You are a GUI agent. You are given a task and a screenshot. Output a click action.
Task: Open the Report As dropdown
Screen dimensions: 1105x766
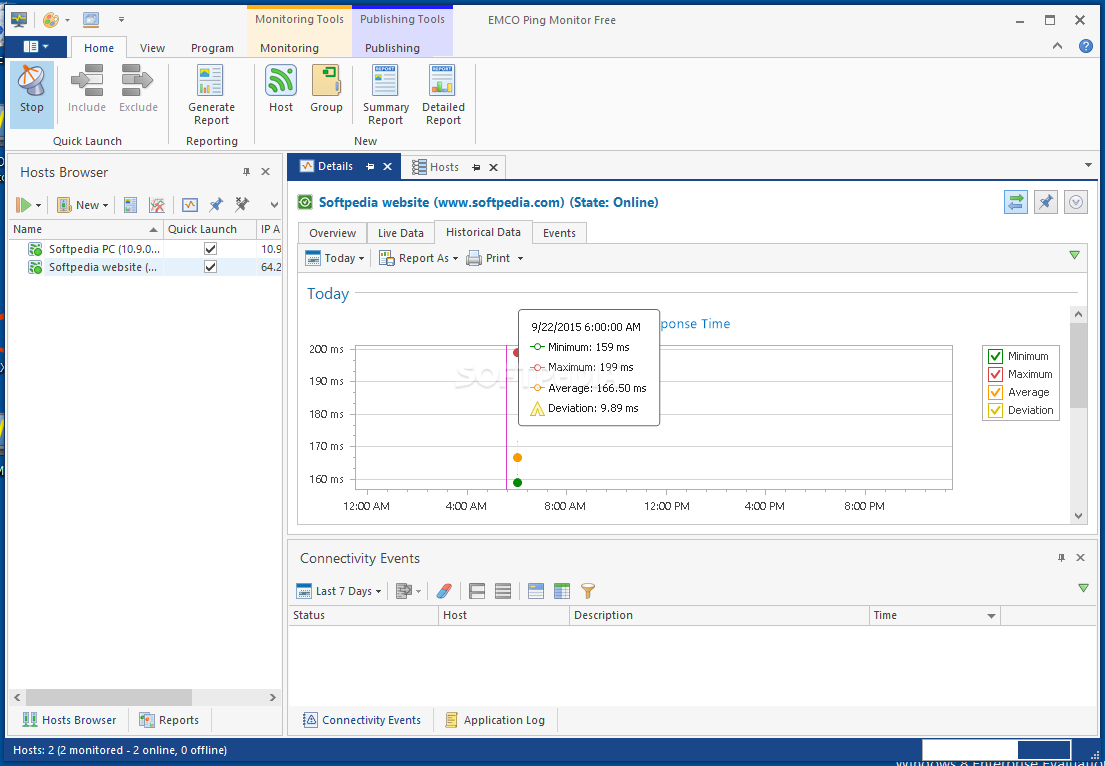(x=419, y=258)
